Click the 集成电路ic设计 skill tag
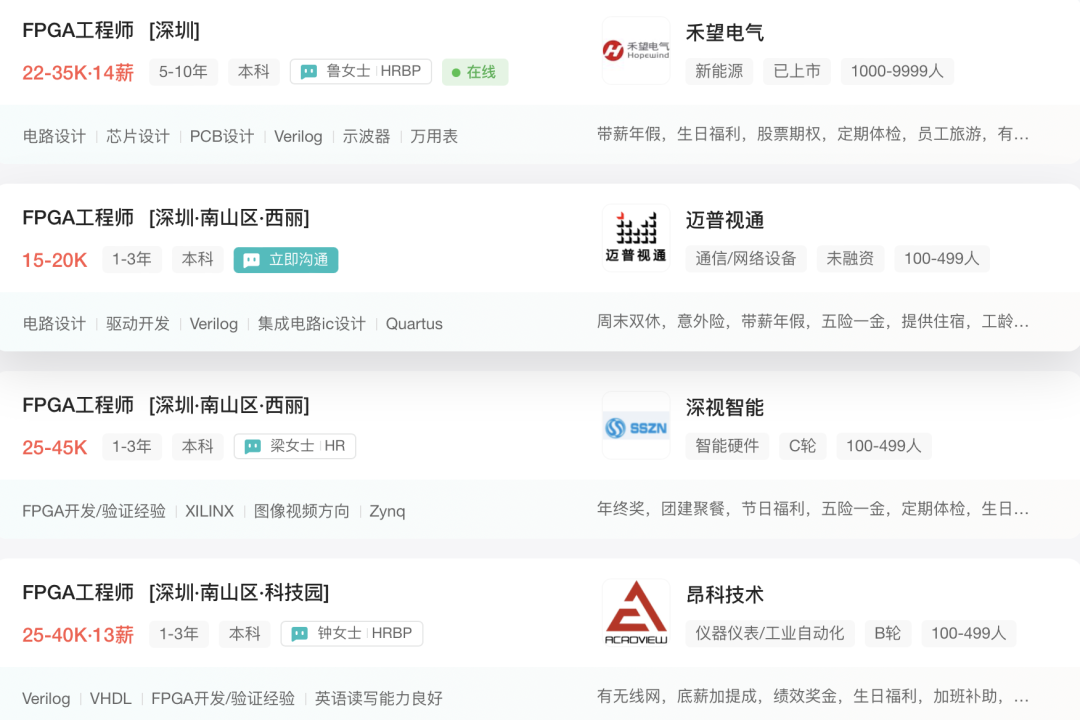1080x720 pixels. [x=311, y=324]
